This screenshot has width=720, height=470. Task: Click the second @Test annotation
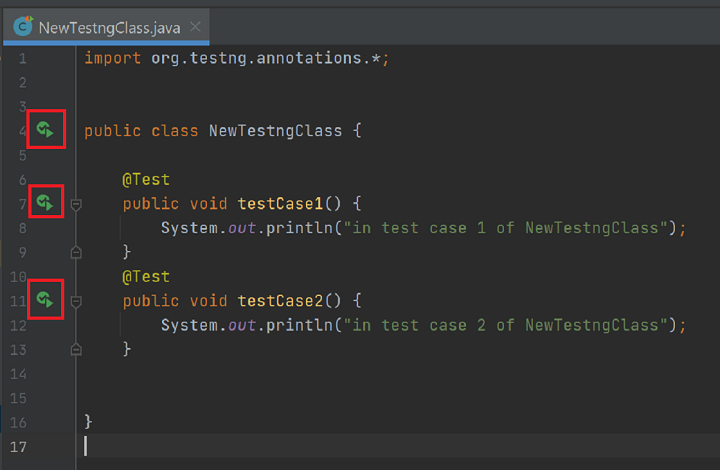(x=146, y=276)
